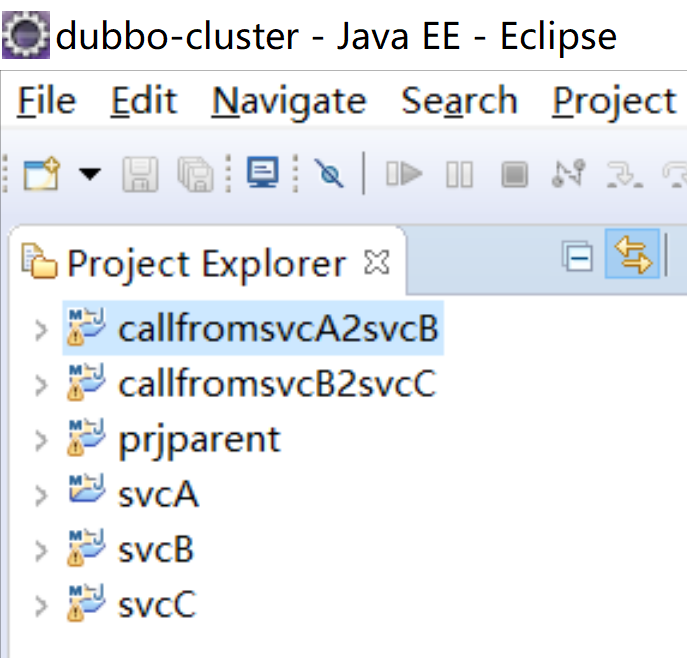
Task: Click the New wizard toolbar icon
Action: (x=40, y=175)
